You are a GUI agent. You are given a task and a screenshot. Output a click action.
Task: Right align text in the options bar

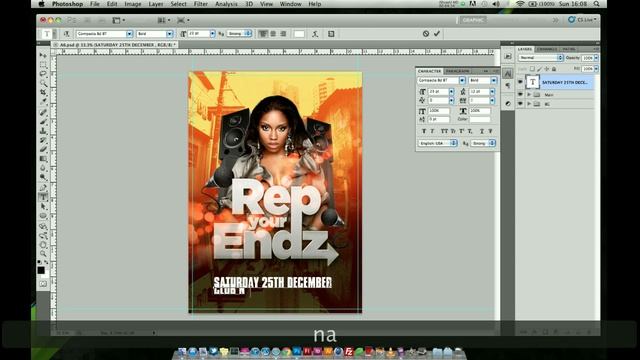point(283,34)
